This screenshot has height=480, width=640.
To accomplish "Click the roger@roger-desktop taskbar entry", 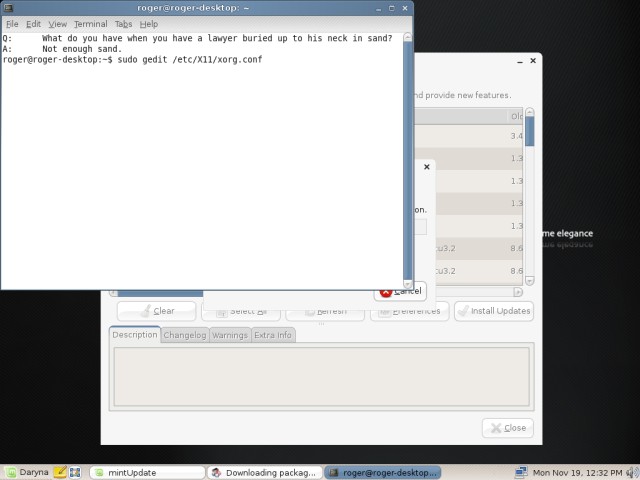I will (382, 473).
